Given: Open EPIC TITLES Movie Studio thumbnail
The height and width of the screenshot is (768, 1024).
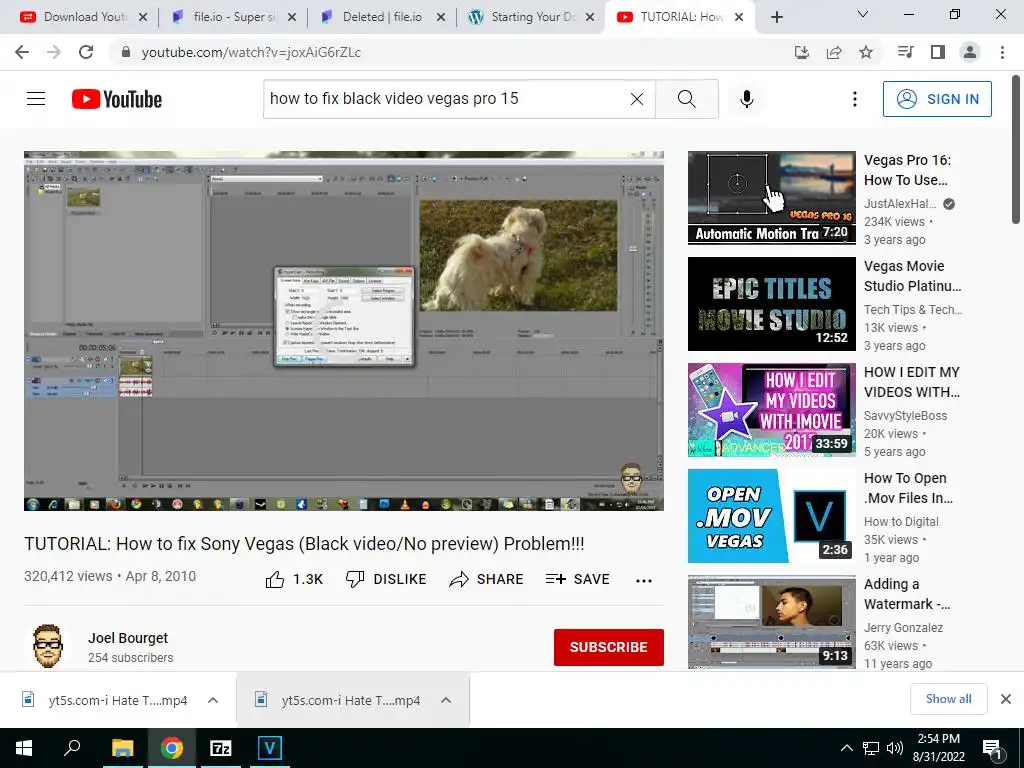Looking at the screenshot, I should [771, 304].
